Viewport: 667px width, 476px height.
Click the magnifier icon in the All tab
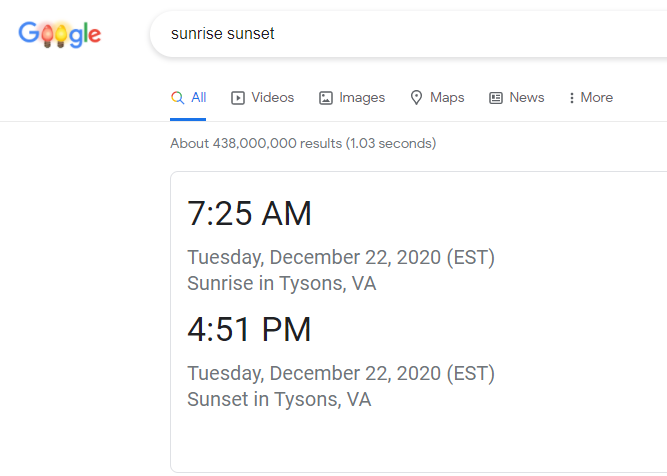click(177, 98)
